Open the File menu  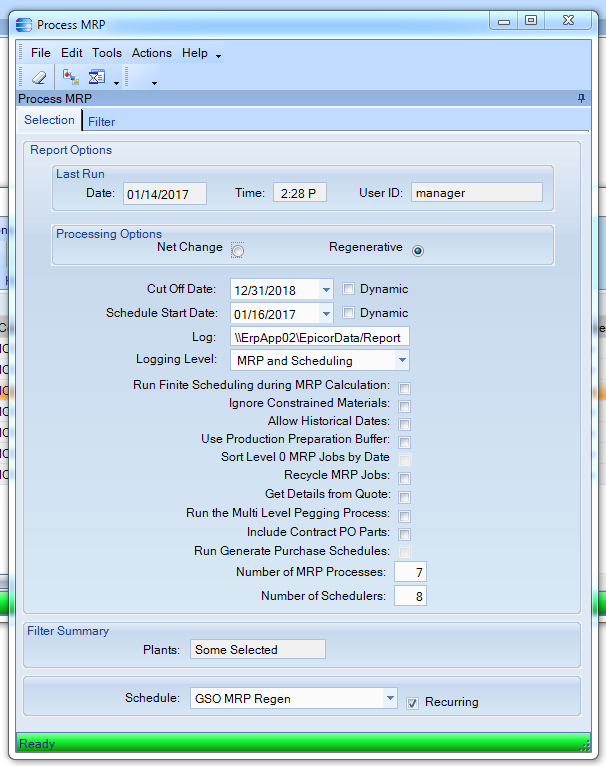tap(41, 53)
